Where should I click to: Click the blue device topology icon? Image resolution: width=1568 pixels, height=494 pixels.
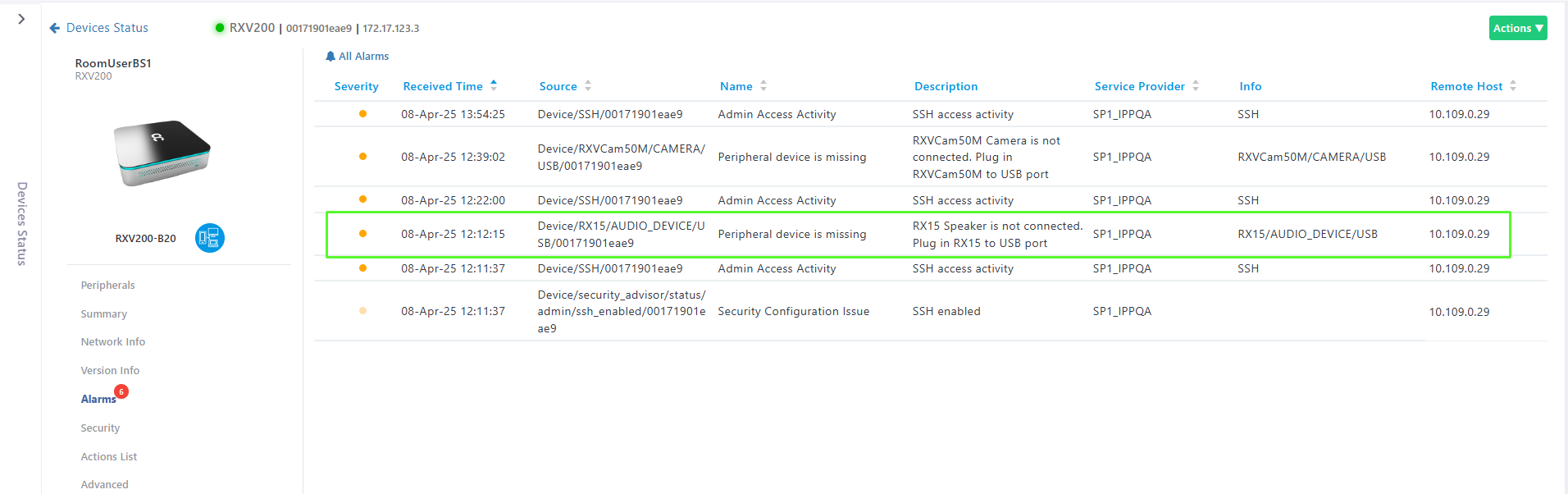210,238
